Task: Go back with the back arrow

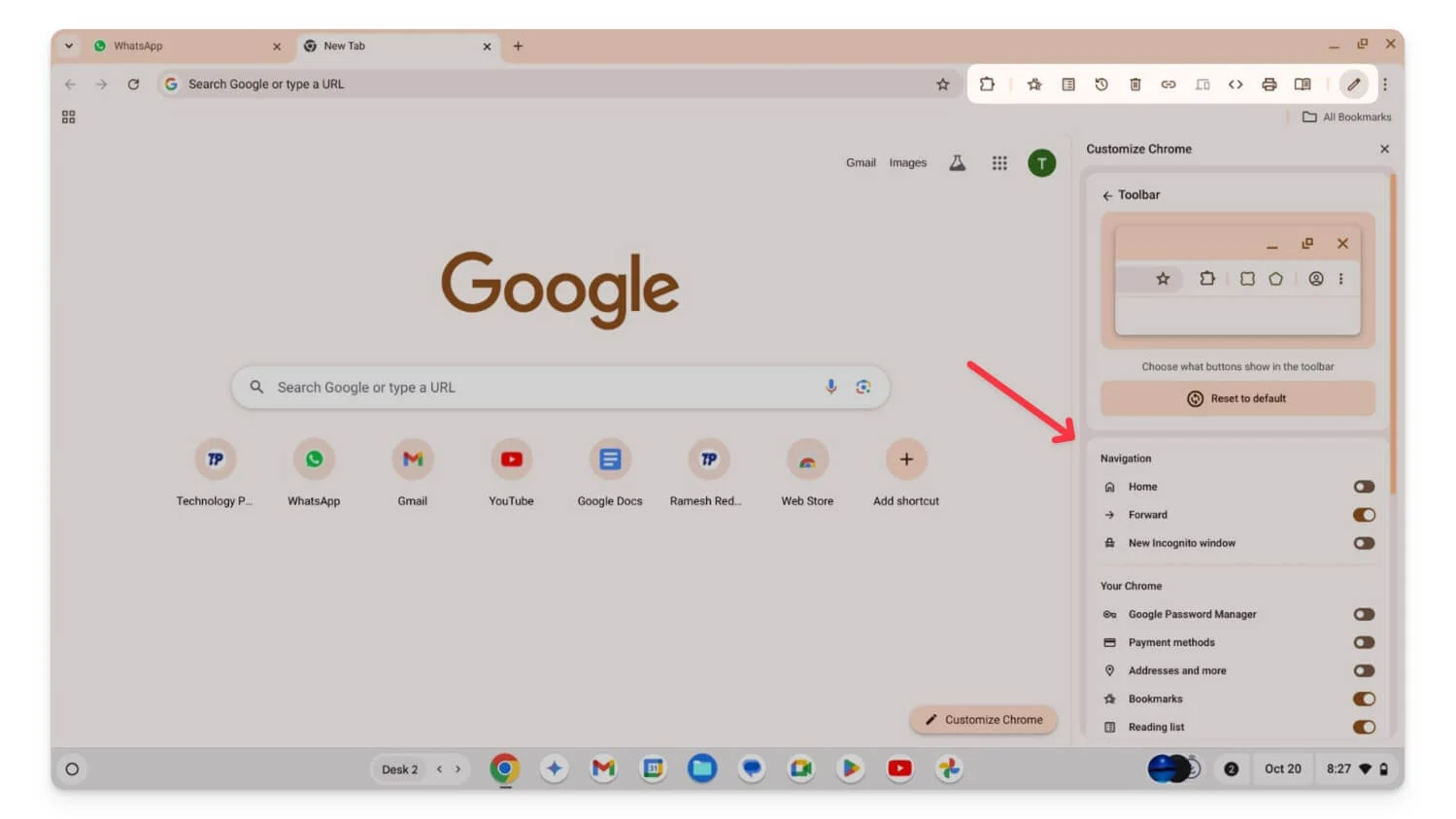Action: point(70,85)
